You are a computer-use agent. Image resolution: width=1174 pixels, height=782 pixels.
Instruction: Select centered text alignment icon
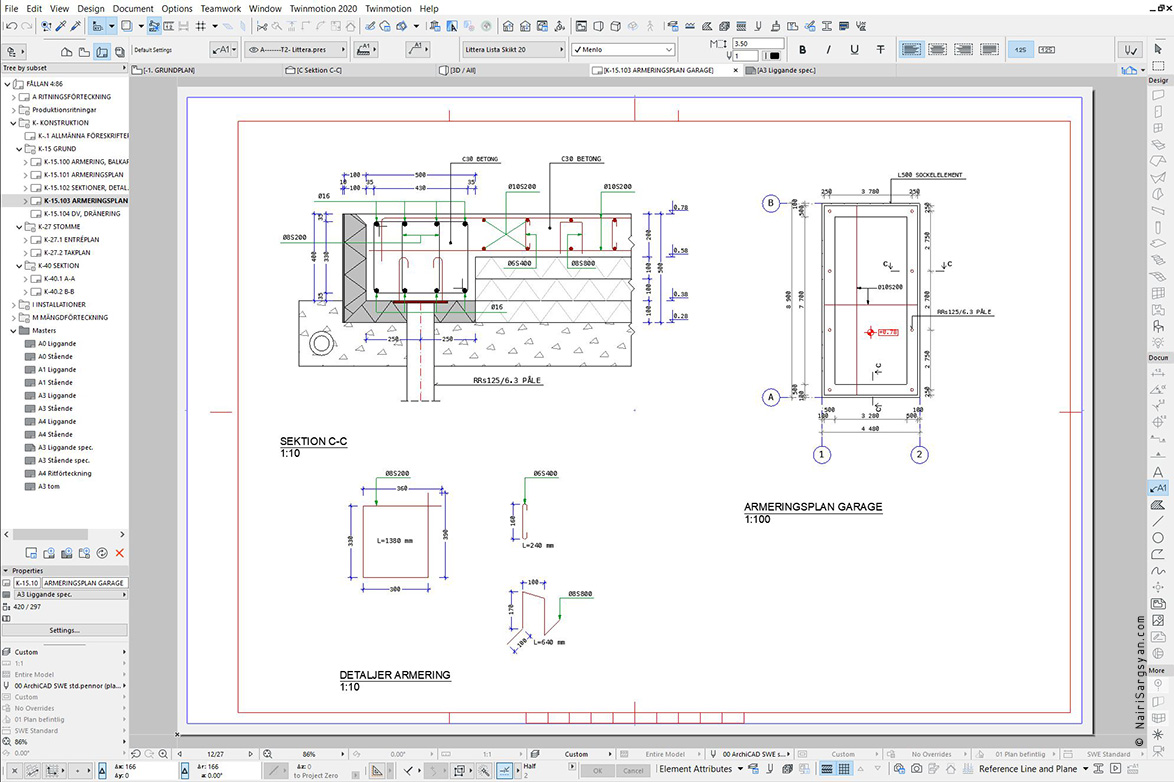point(937,49)
